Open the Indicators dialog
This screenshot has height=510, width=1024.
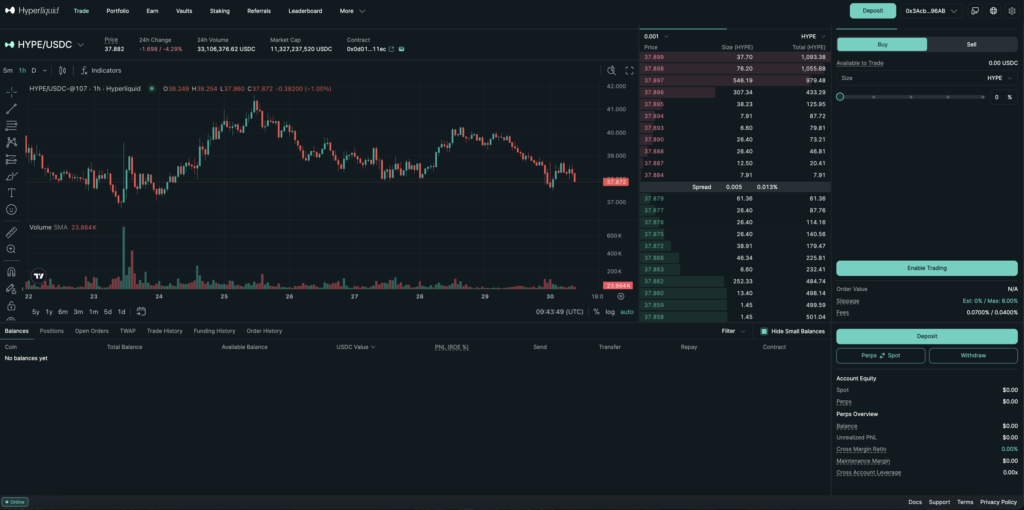coord(101,71)
